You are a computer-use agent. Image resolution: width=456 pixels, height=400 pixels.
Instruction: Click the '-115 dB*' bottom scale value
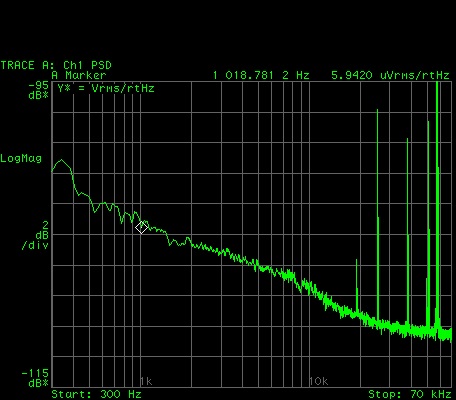[35, 378]
